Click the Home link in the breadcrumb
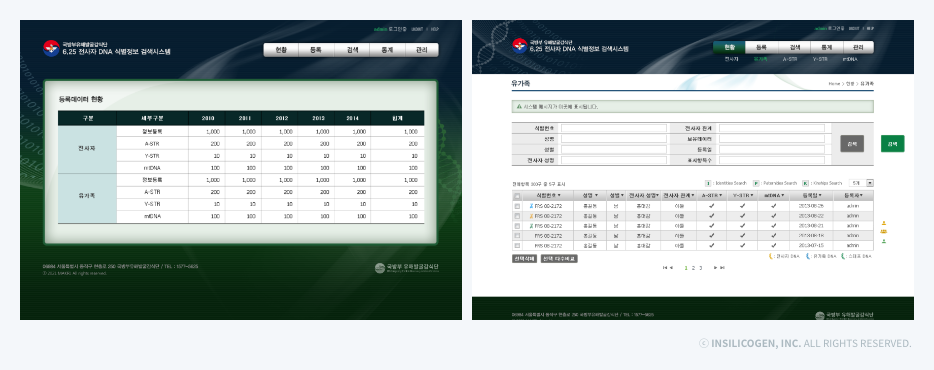Image resolution: width=934 pixels, height=370 pixels. coord(834,84)
